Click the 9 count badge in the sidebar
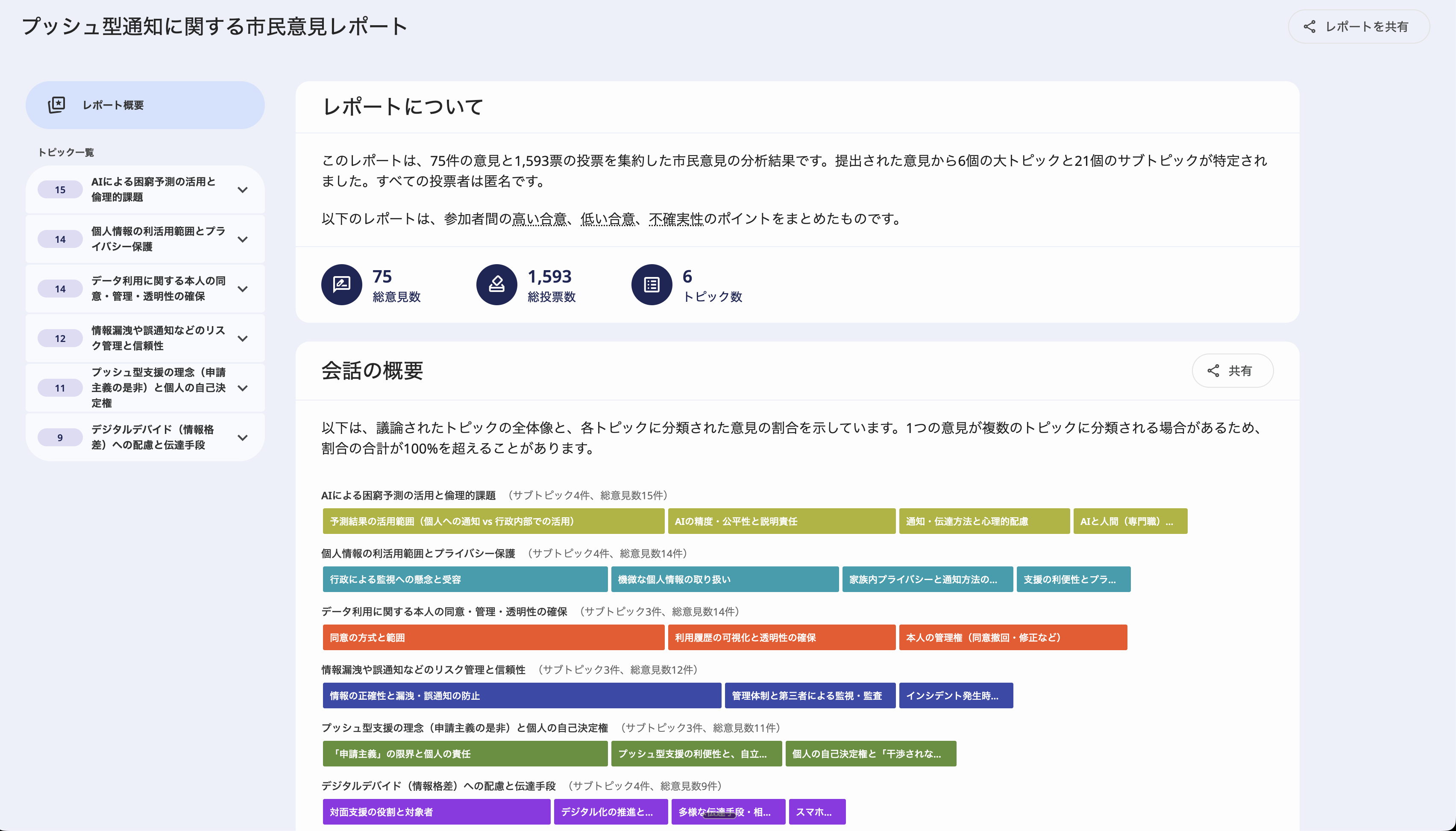Screen dimensions: 1456x831 coord(60,438)
